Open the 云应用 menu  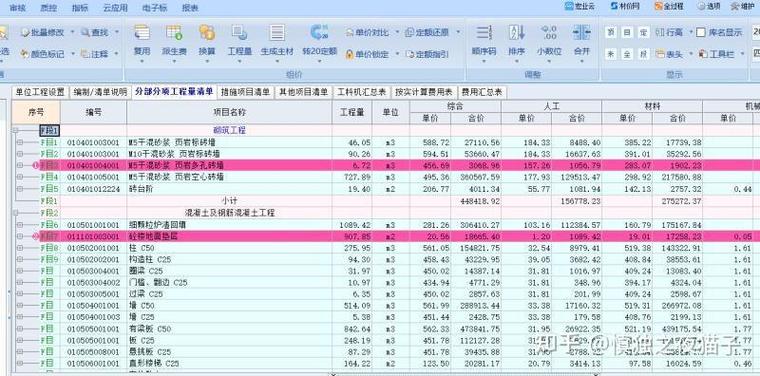[115, 8]
